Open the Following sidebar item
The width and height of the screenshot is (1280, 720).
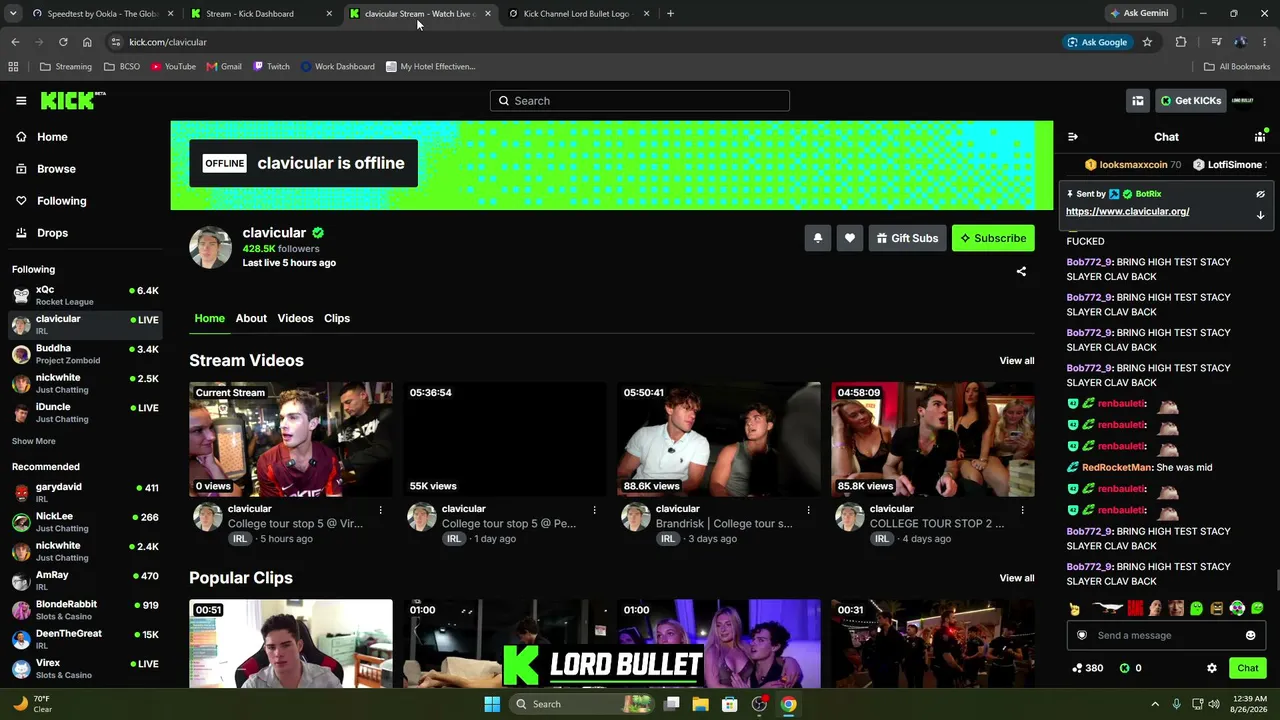click(x=61, y=201)
